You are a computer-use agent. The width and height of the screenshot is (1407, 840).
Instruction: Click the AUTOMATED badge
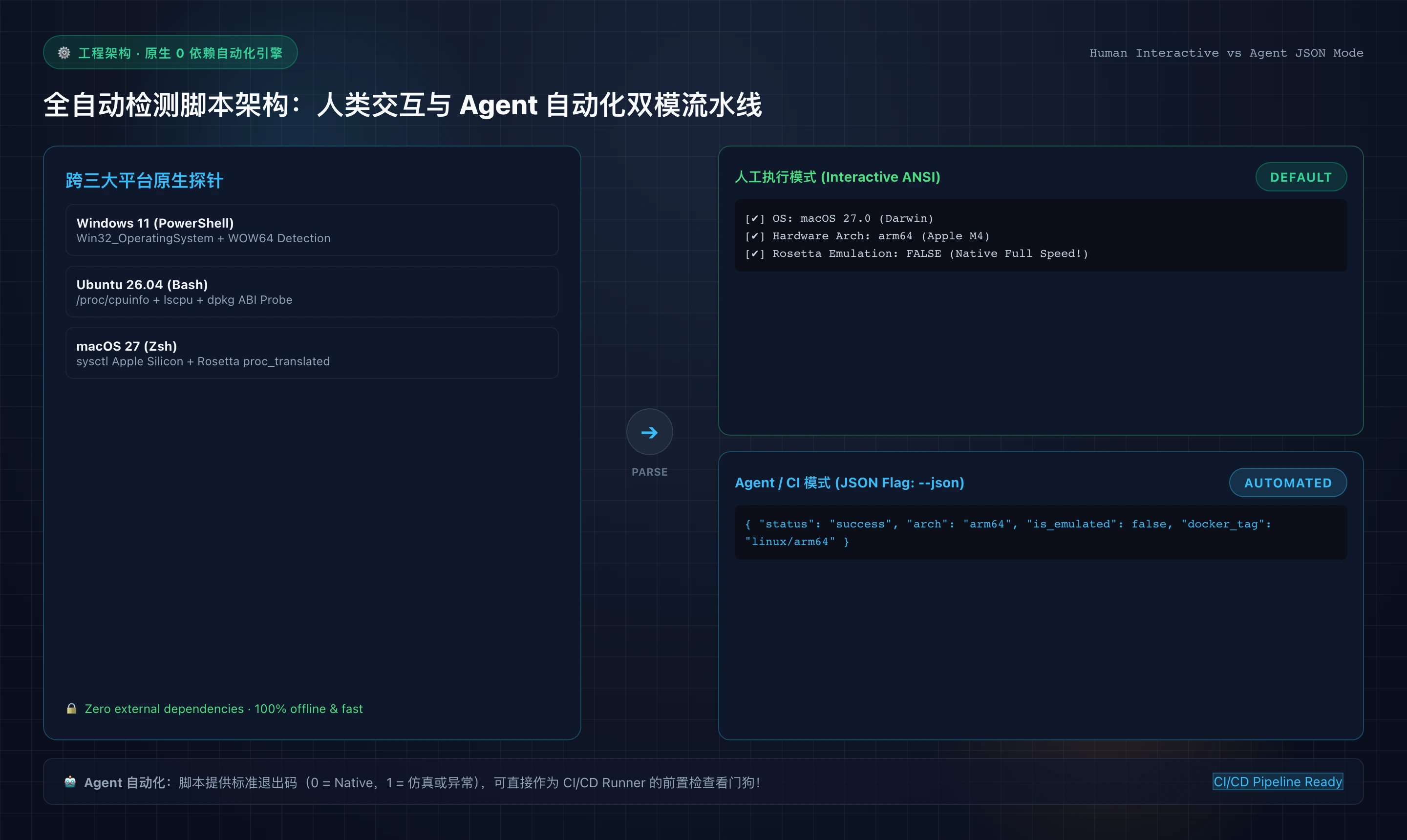point(1287,483)
